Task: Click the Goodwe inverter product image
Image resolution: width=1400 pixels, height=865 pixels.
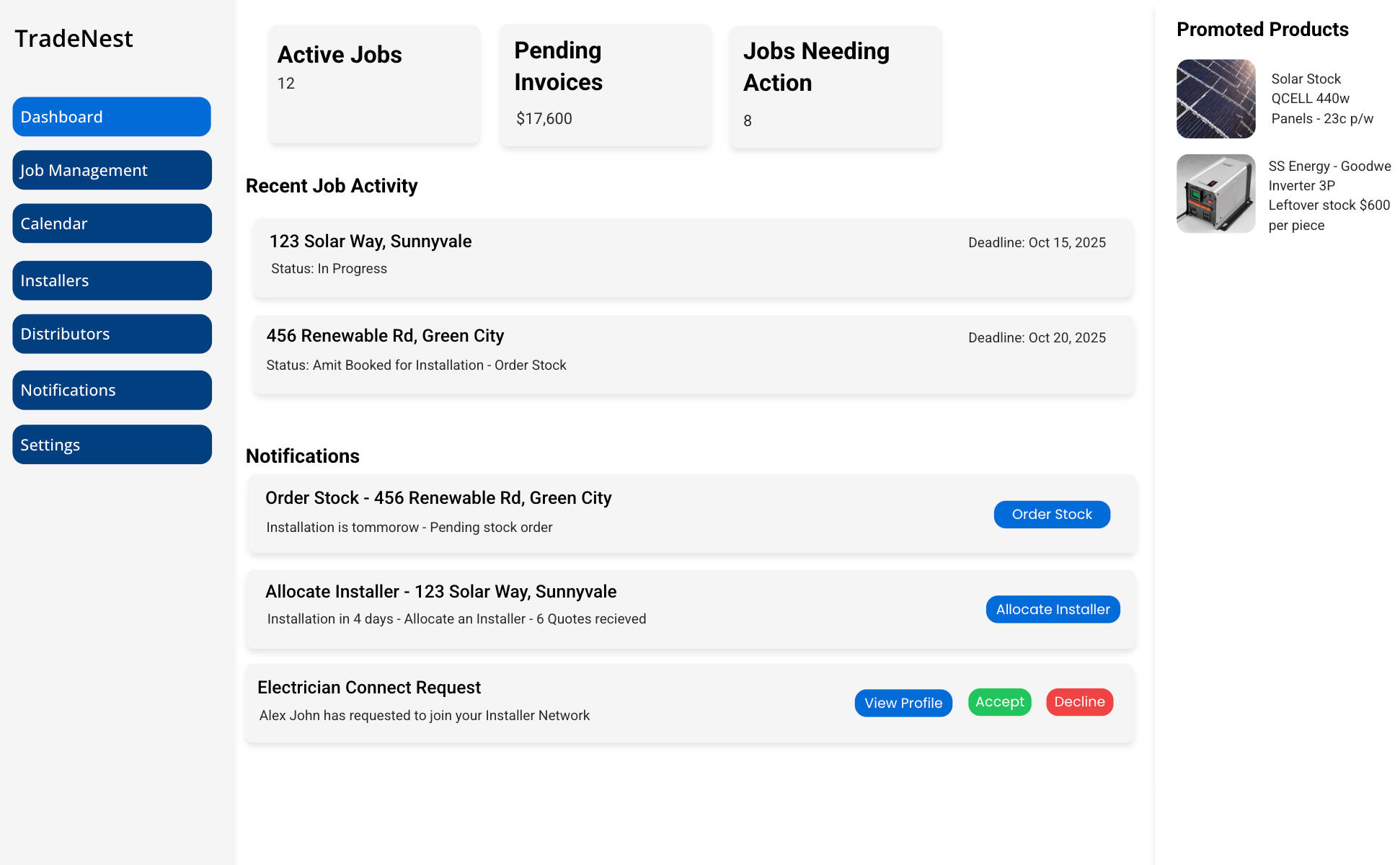Action: tap(1215, 194)
